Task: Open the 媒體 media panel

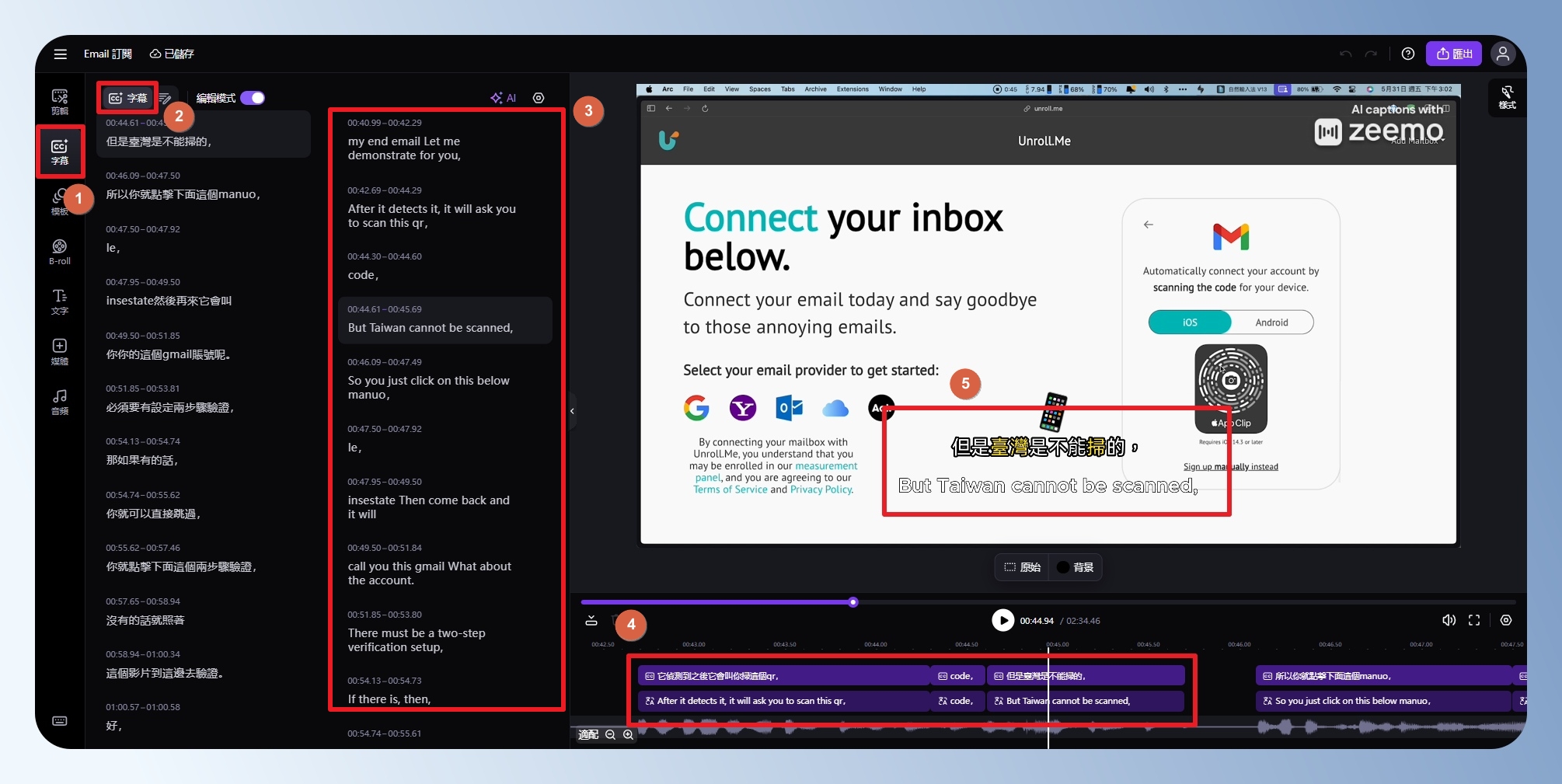Action: point(60,351)
